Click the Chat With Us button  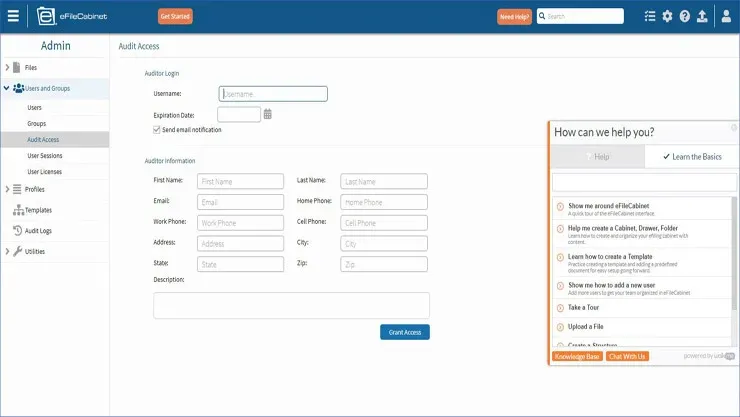point(627,357)
